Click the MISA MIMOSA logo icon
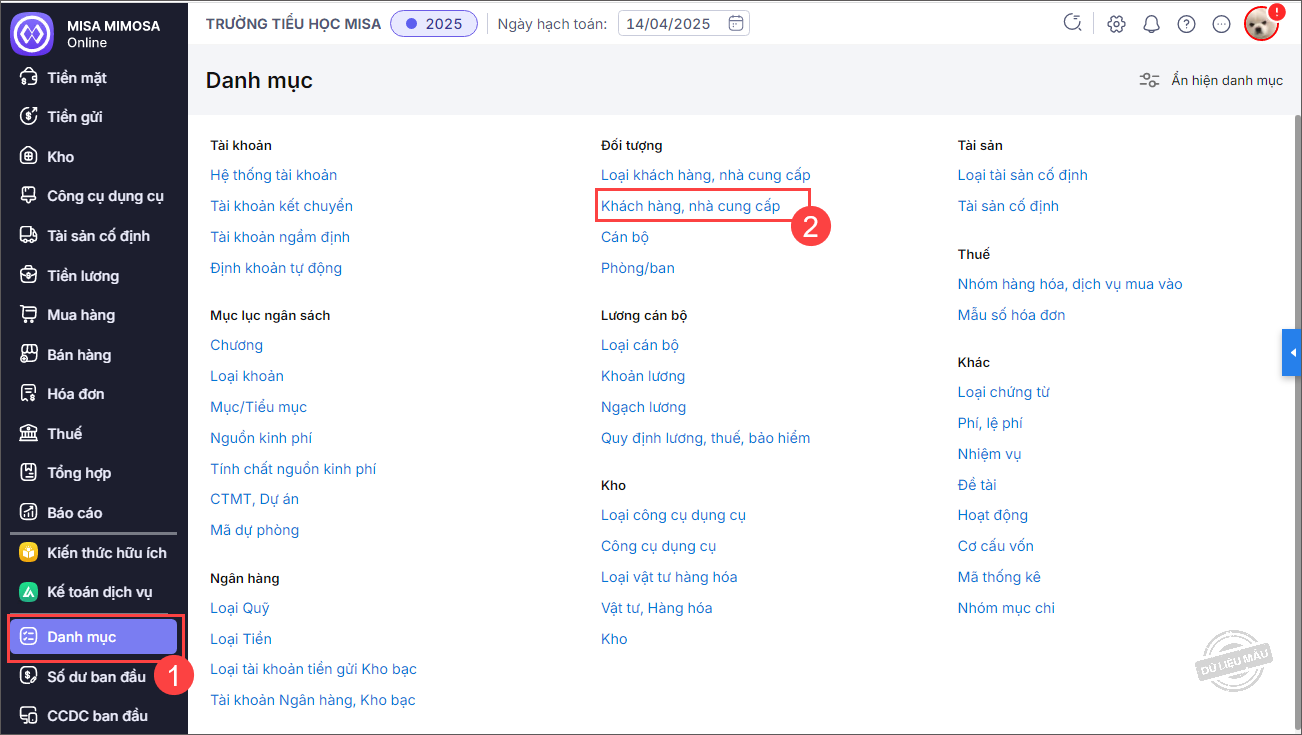The image size is (1302, 735). tap(31, 33)
